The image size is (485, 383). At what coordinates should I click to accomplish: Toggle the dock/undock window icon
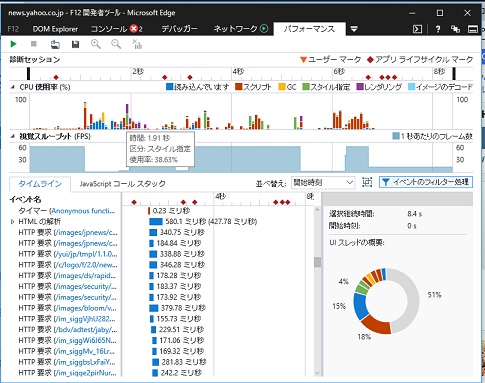[473, 29]
